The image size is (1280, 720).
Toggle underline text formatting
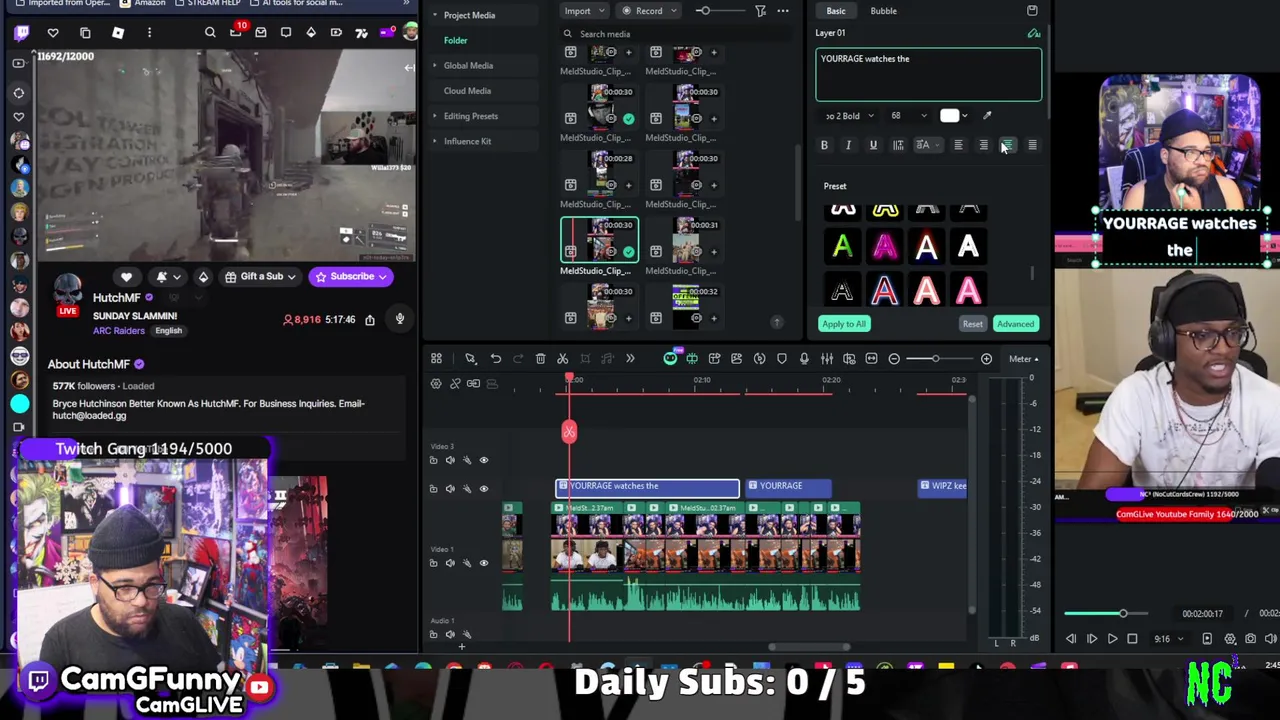tap(873, 146)
